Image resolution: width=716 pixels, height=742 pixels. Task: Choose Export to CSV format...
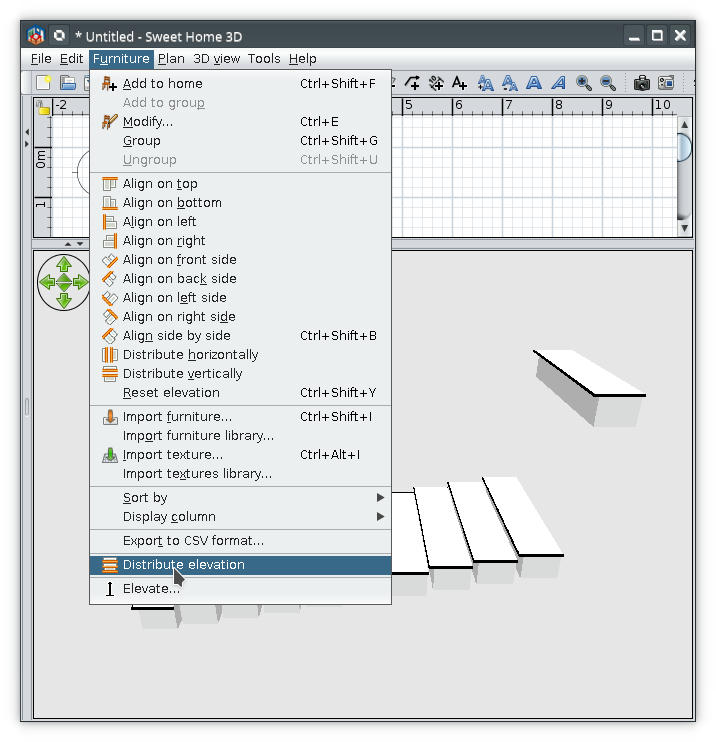click(x=240, y=540)
